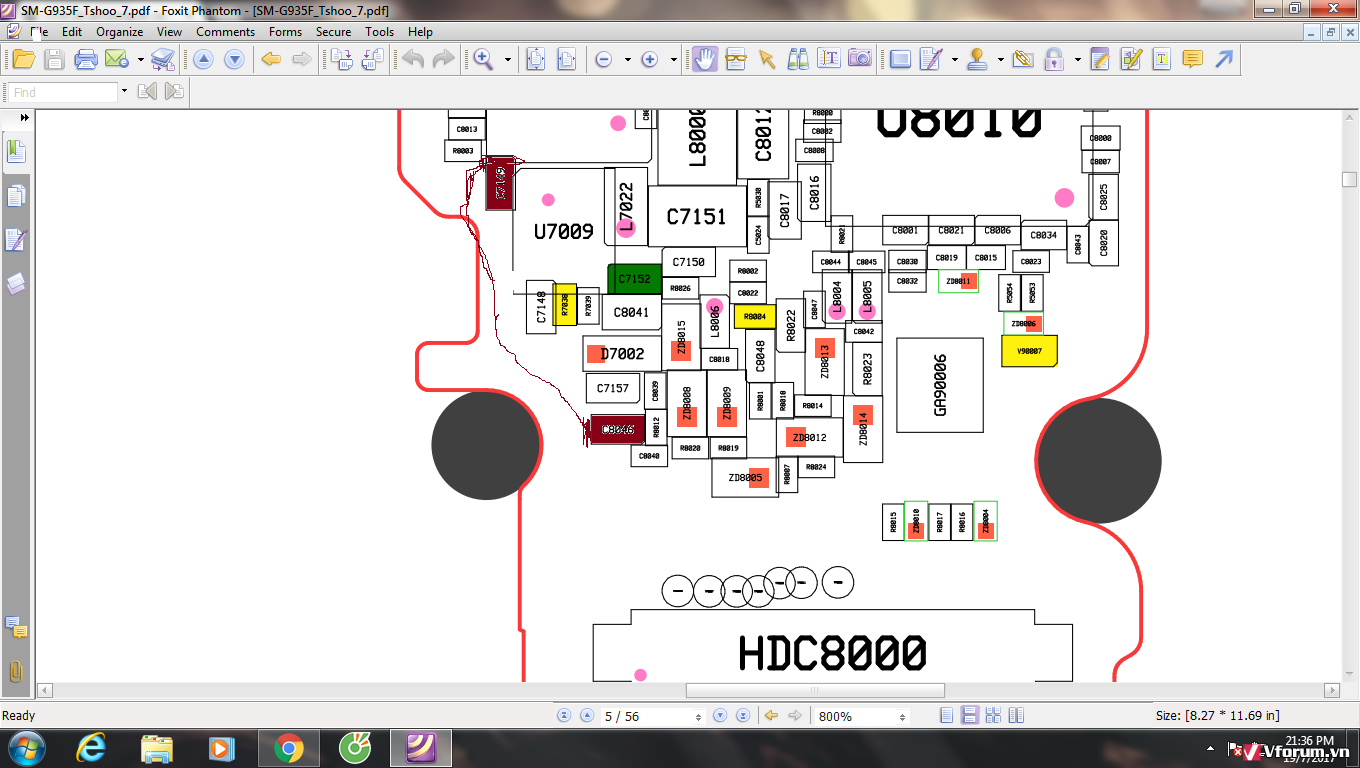Select the Select Text tool
This screenshot has width=1360, height=768.
pyautogui.click(x=829, y=60)
